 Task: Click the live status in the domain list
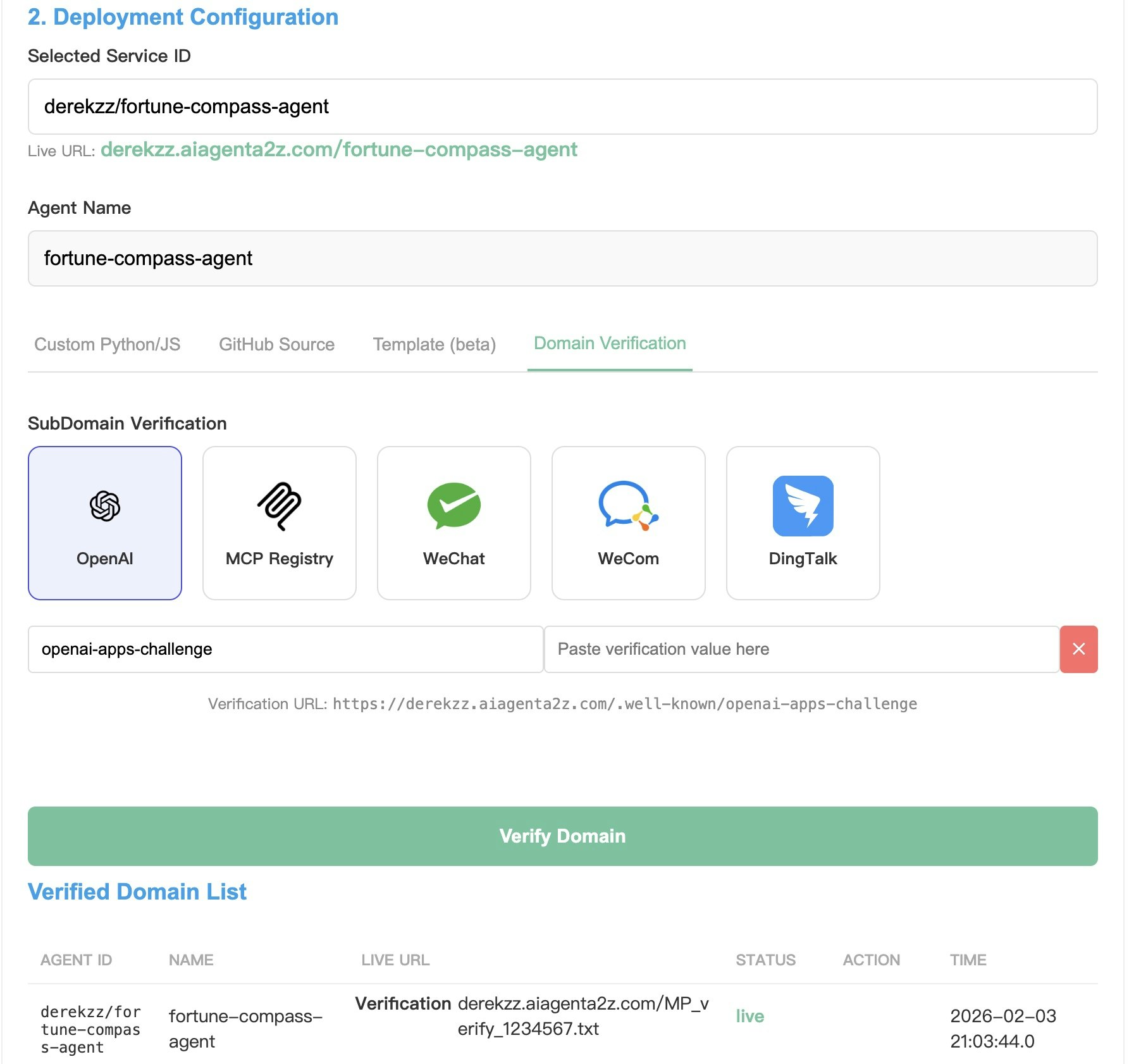click(749, 1016)
